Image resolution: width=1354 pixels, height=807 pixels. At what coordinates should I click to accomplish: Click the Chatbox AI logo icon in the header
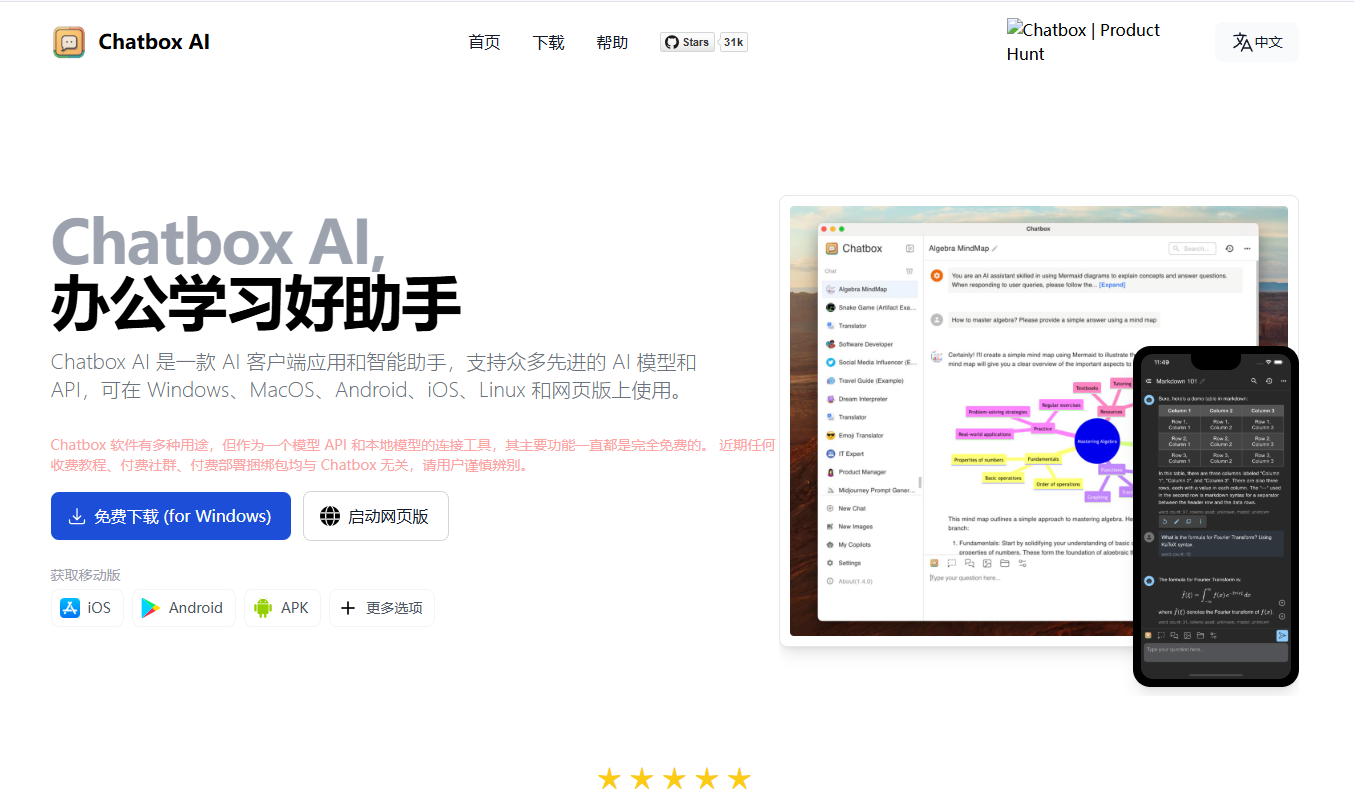69,42
